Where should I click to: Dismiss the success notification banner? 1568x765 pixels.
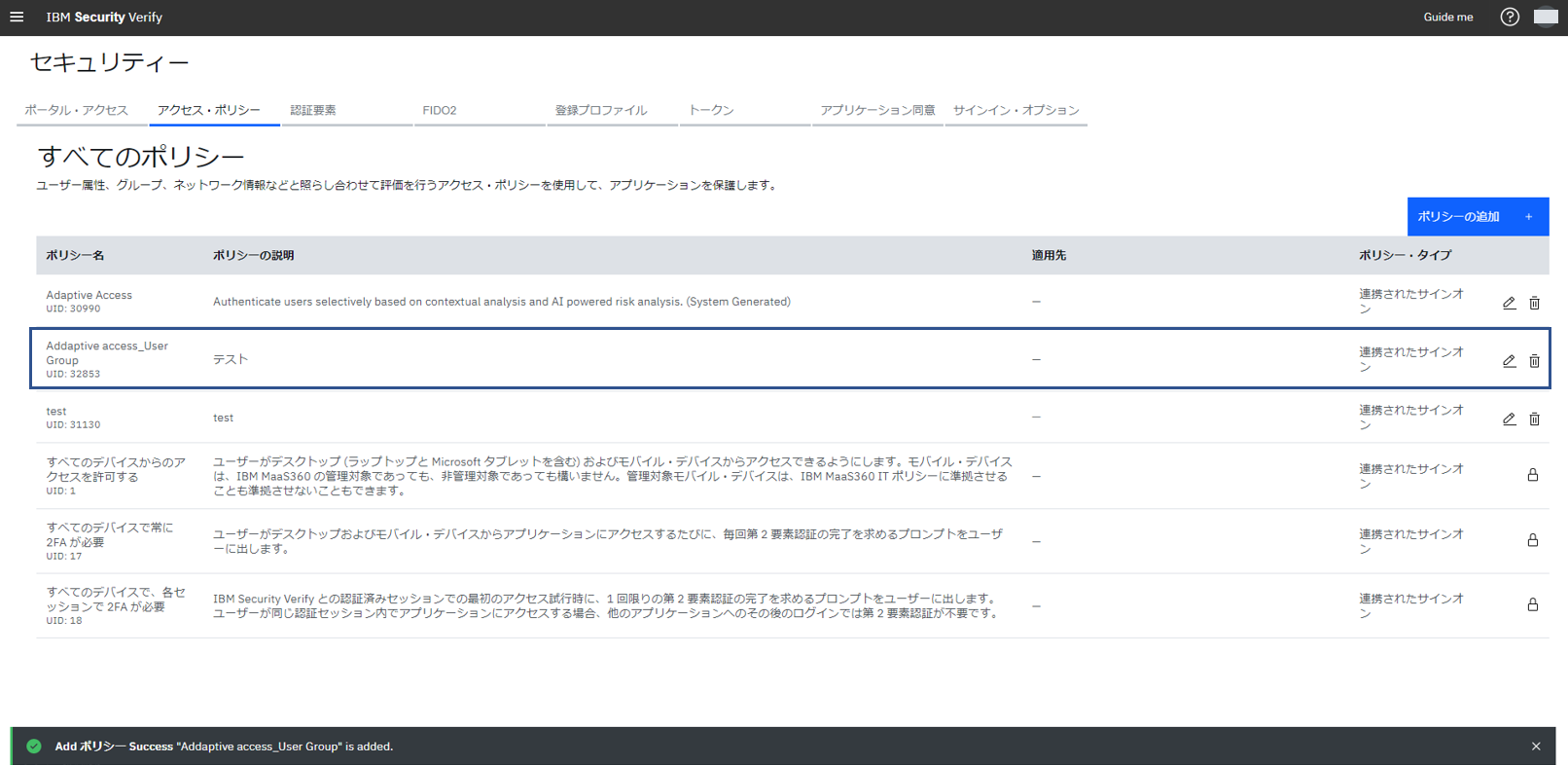coord(1536,747)
